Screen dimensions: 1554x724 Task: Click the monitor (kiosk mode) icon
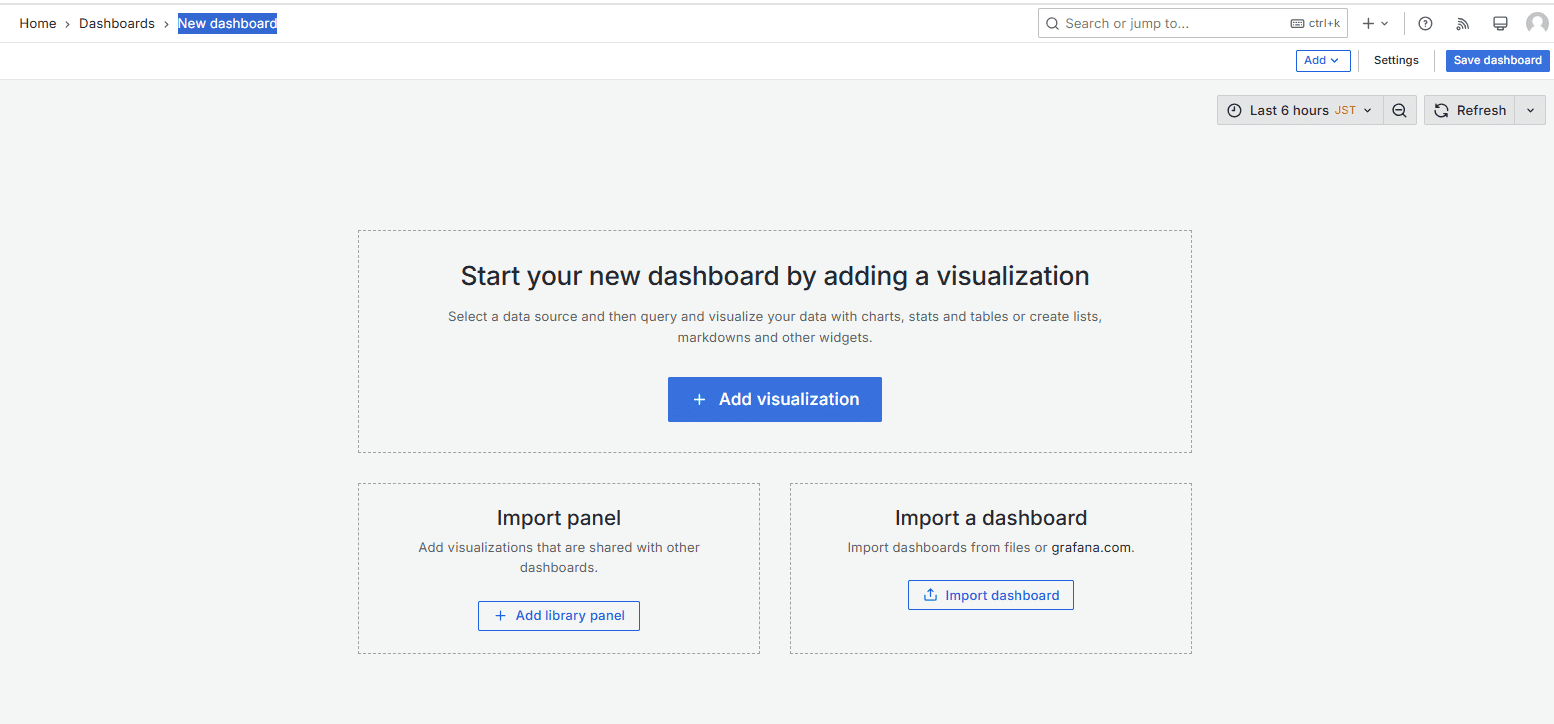pyautogui.click(x=1500, y=24)
